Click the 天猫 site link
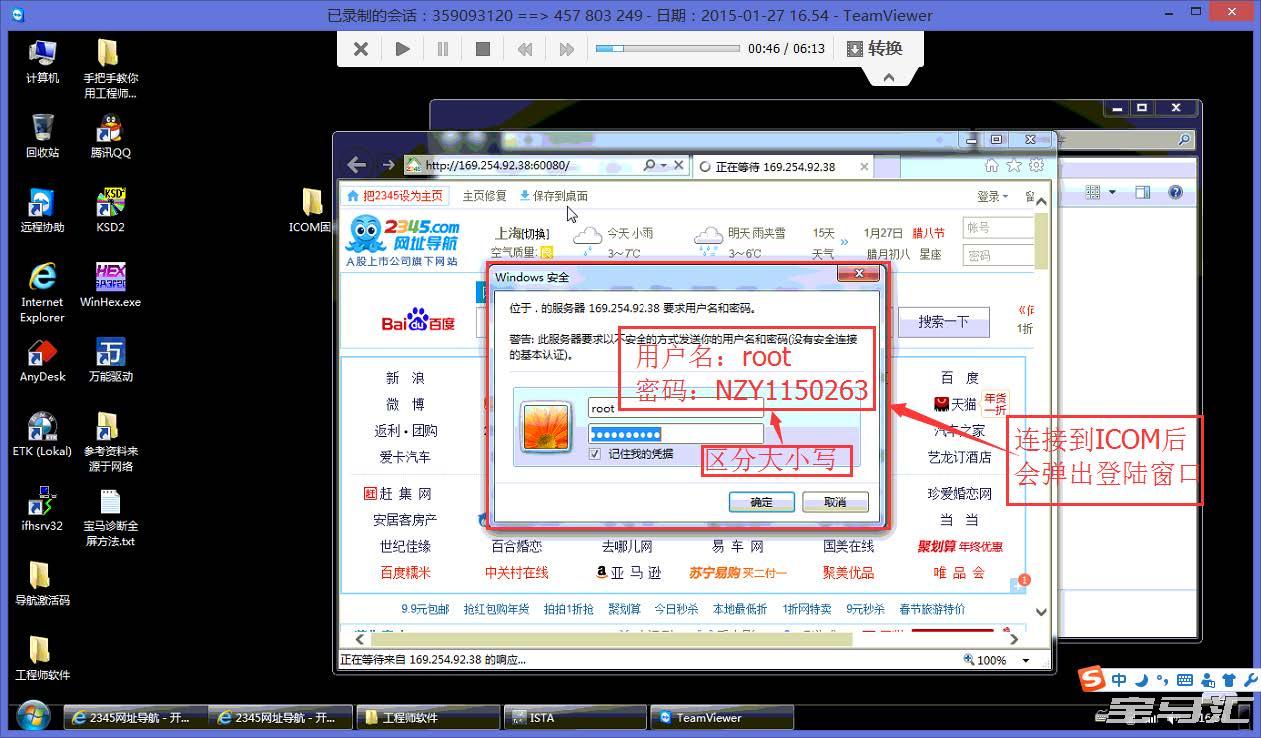The width and height of the screenshot is (1261, 738). click(955, 404)
